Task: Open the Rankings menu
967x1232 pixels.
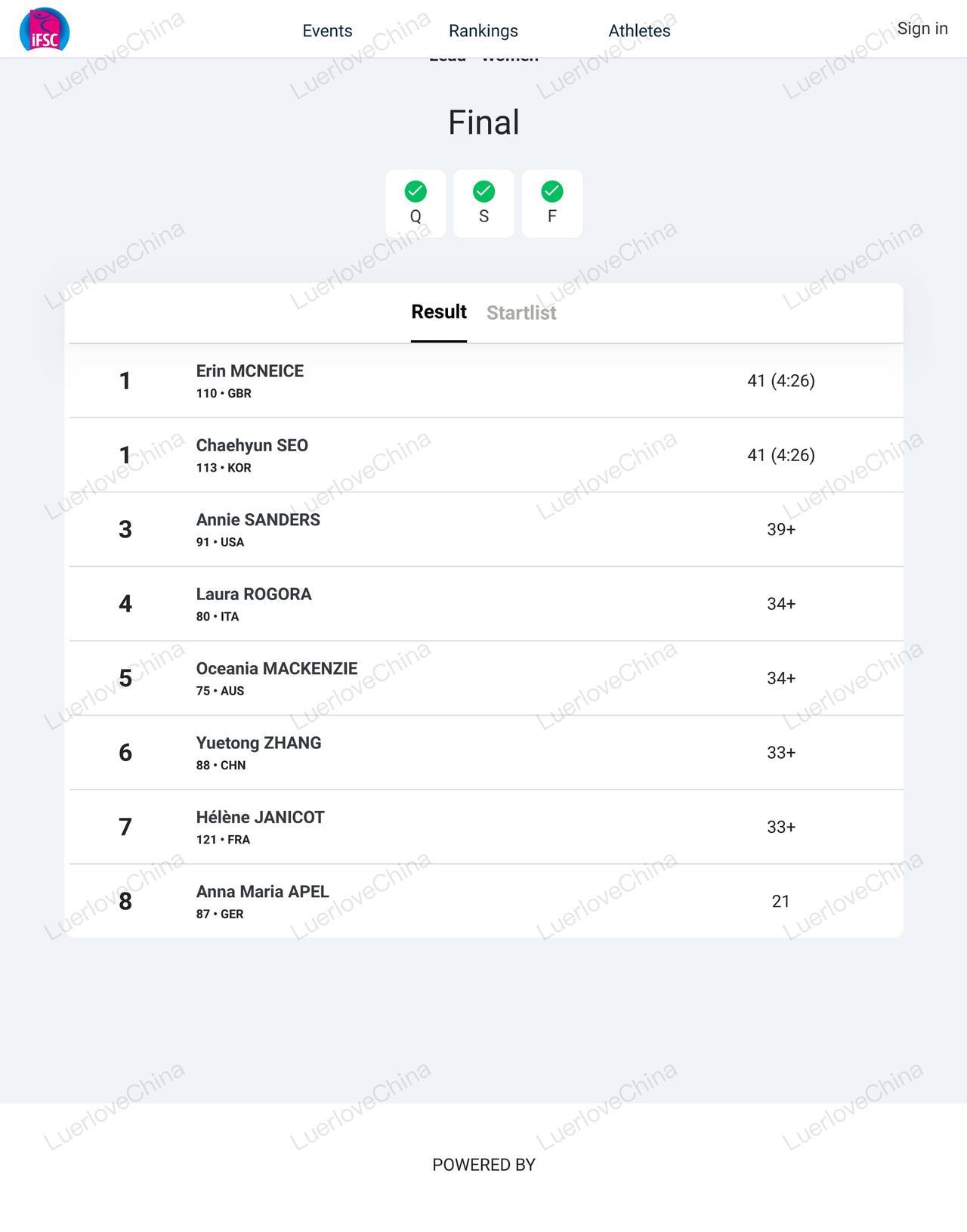Action: tap(483, 31)
